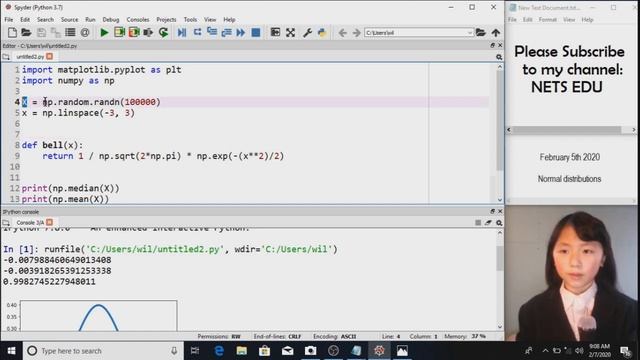Open the editor options magnifier icon
The width and height of the screenshot is (640, 360).
499,57
